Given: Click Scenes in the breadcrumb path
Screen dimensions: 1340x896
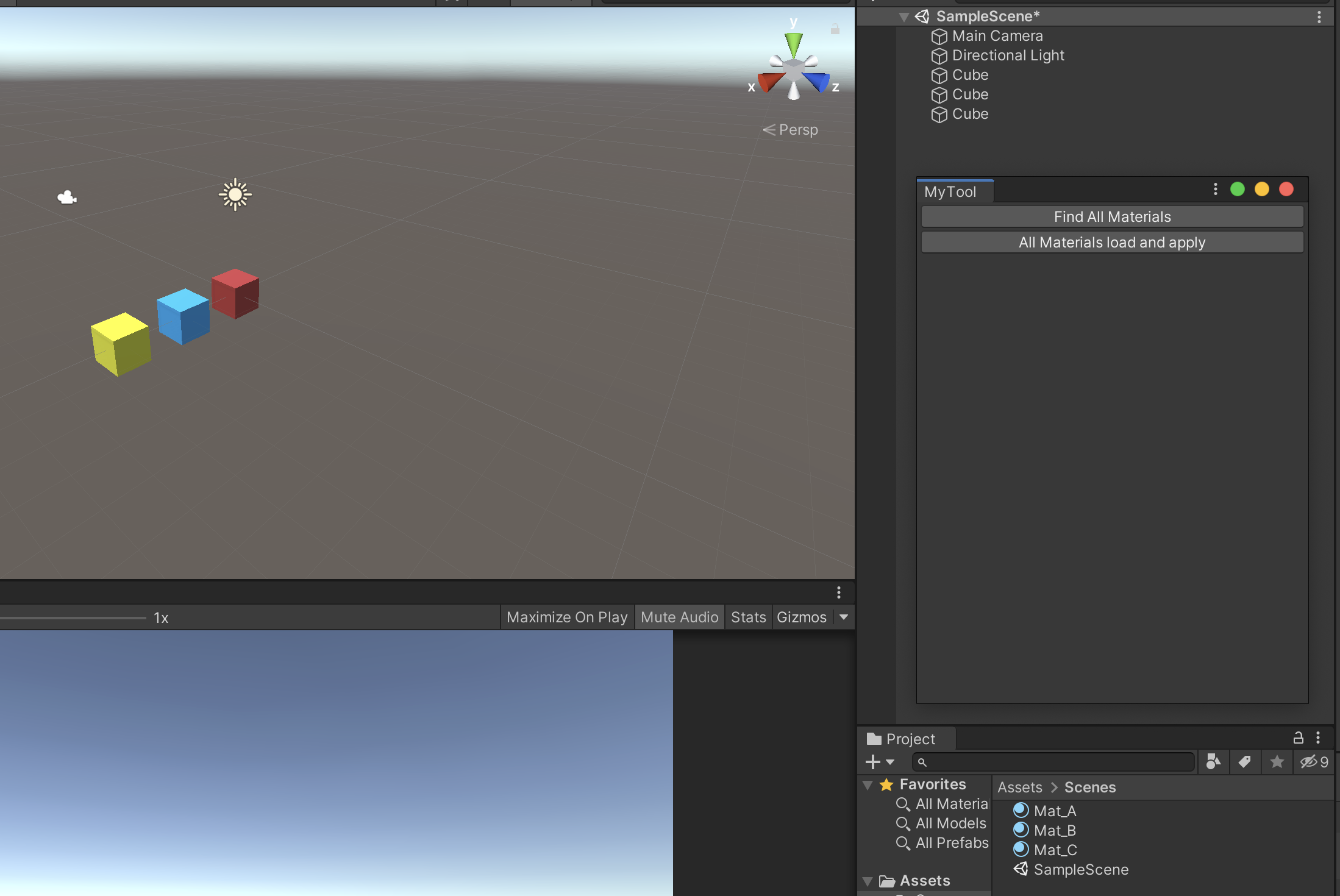Looking at the screenshot, I should (x=1090, y=788).
